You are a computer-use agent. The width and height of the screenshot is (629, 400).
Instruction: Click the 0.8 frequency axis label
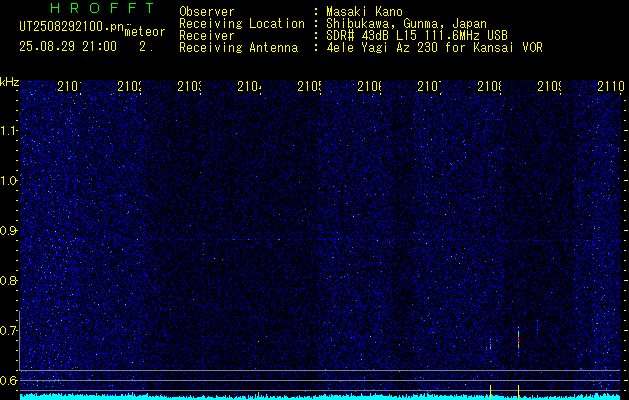click(x=8, y=280)
